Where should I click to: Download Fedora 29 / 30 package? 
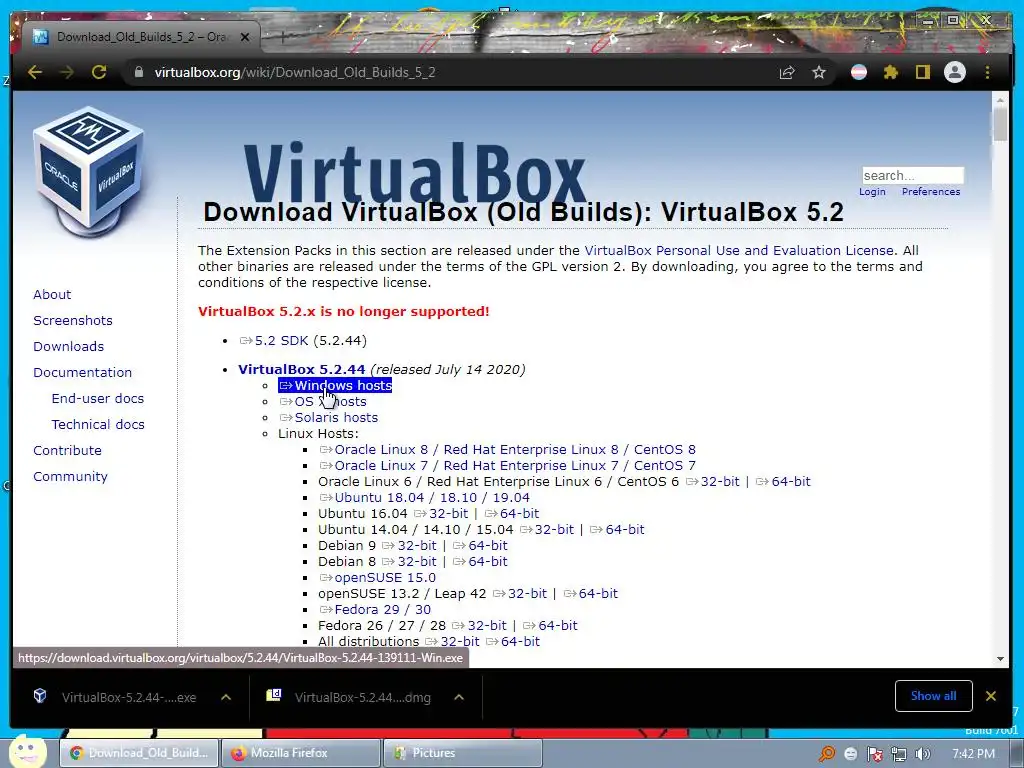376,610
